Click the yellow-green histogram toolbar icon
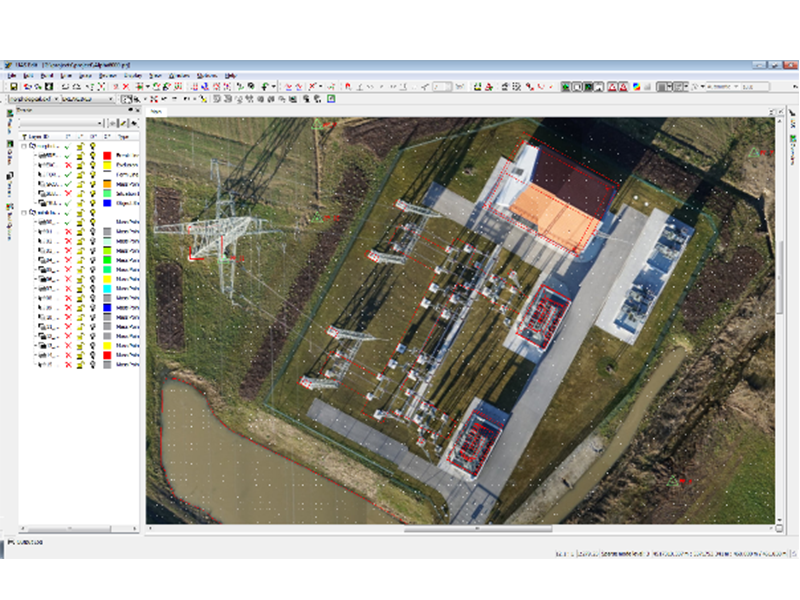 [x=478, y=87]
